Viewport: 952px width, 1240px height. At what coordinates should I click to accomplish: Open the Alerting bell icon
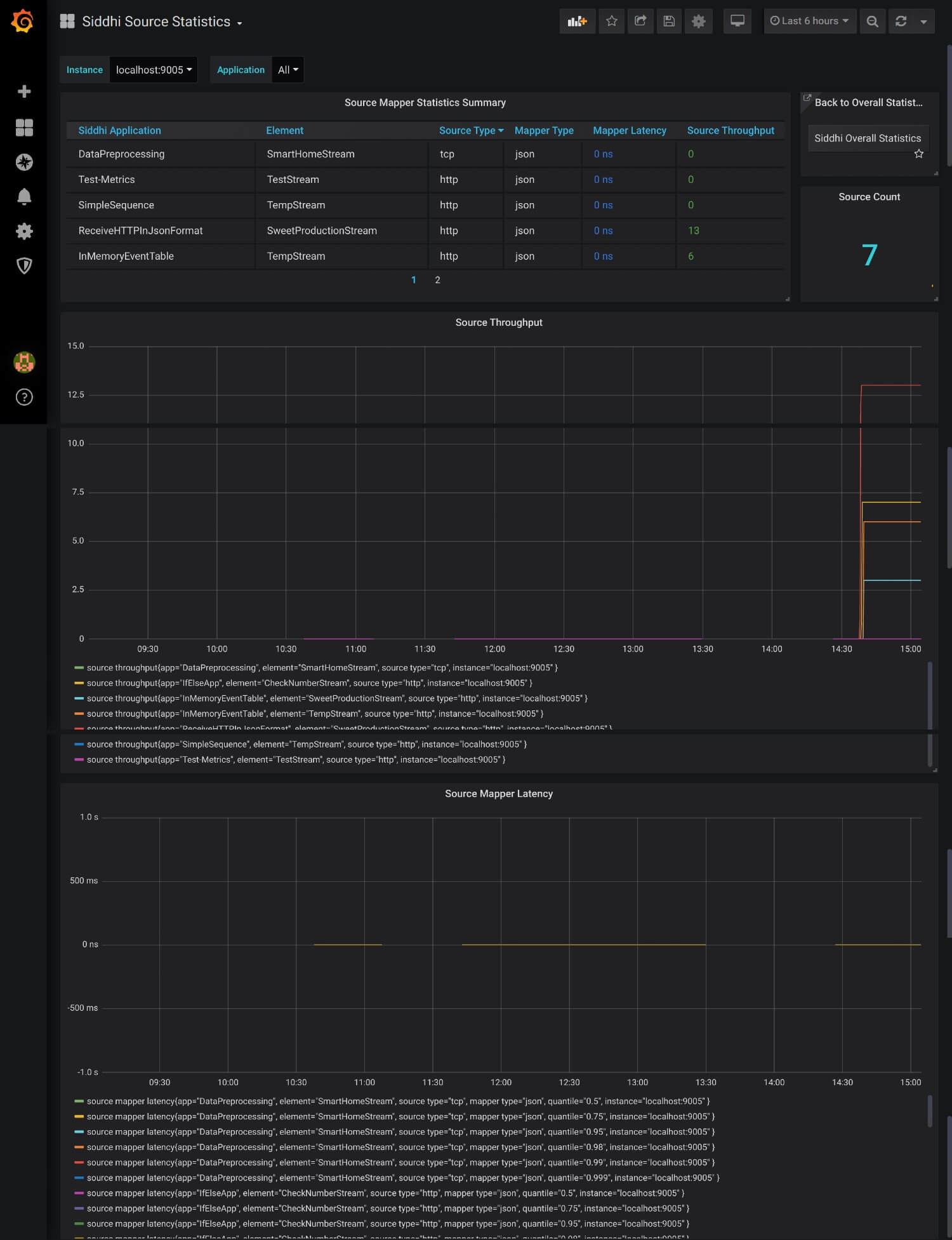click(x=24, y=196)
